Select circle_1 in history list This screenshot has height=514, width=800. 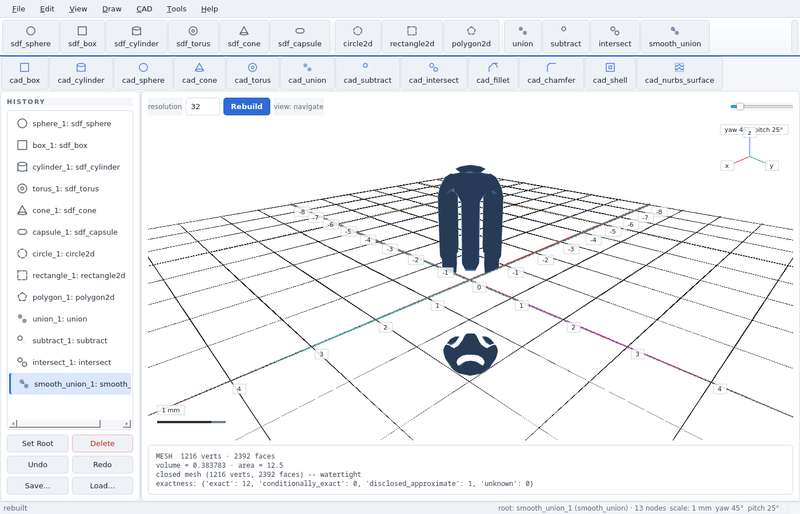pyautogui.click(x=70, y=254)
